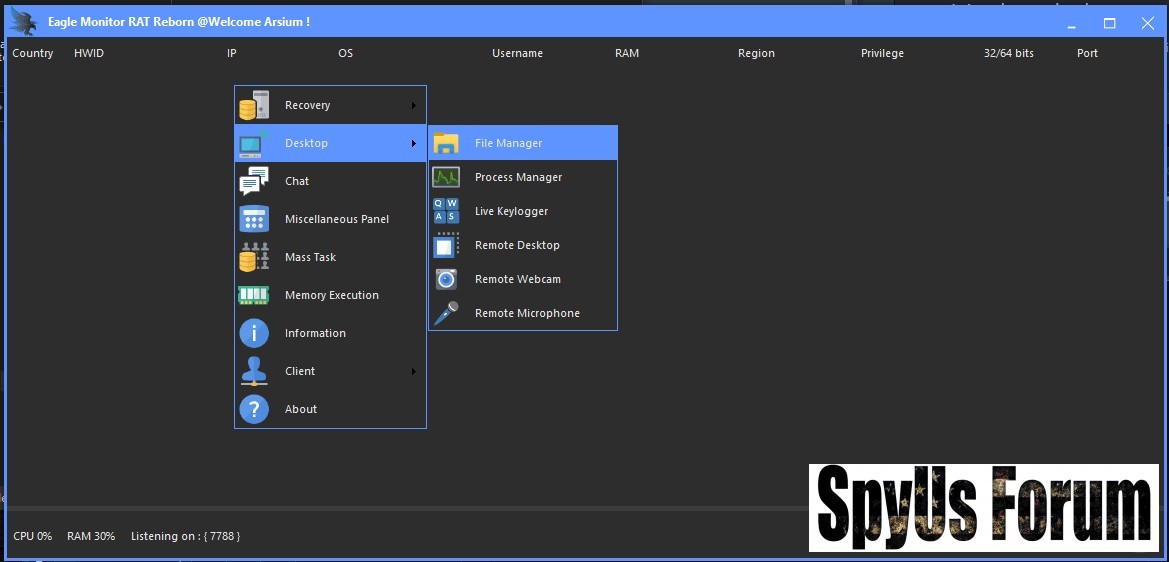
Task: Select the Memory Execution RAM icon
Action: [x=254, y=295]
